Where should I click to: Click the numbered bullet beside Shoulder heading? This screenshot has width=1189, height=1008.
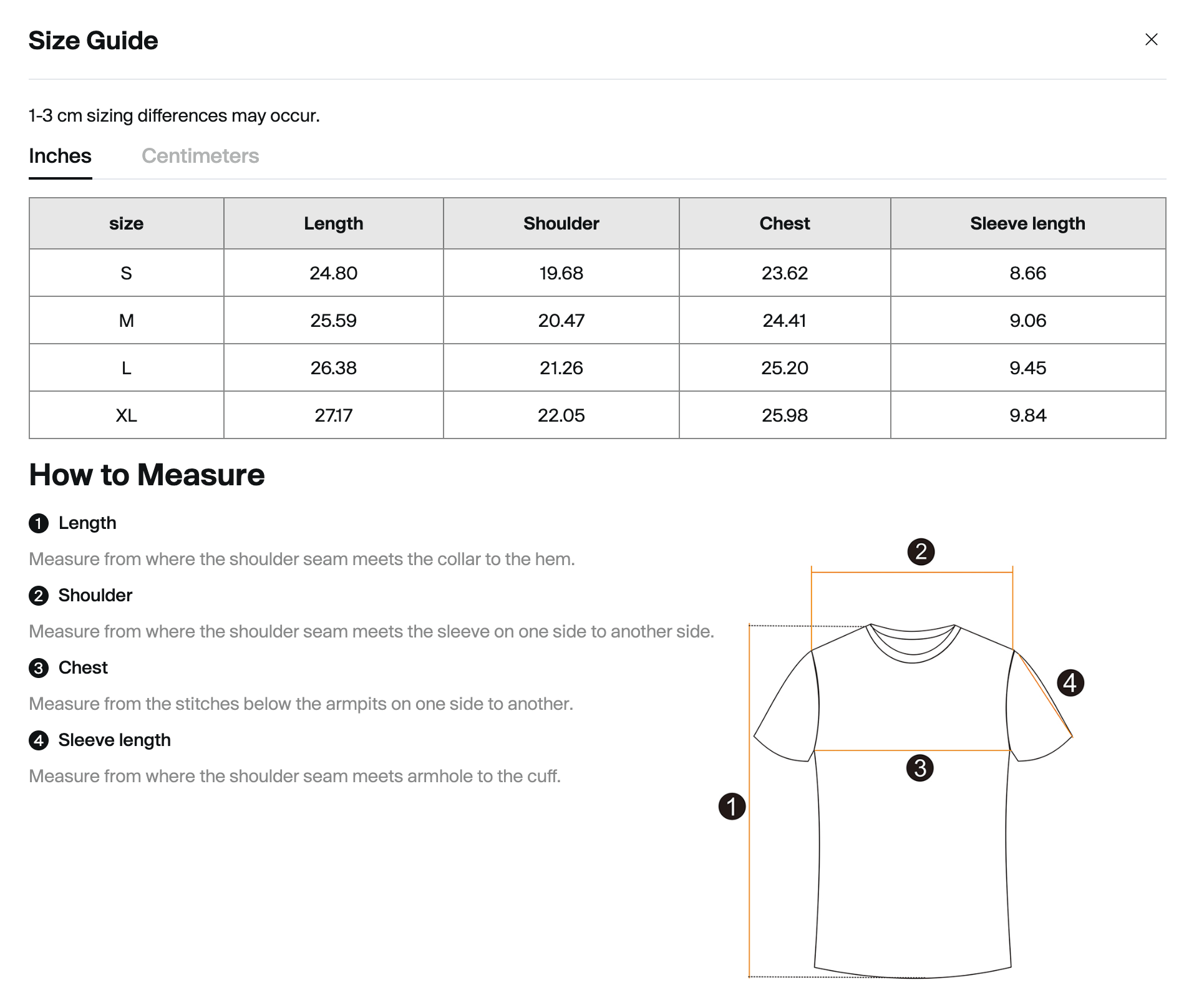39,596
